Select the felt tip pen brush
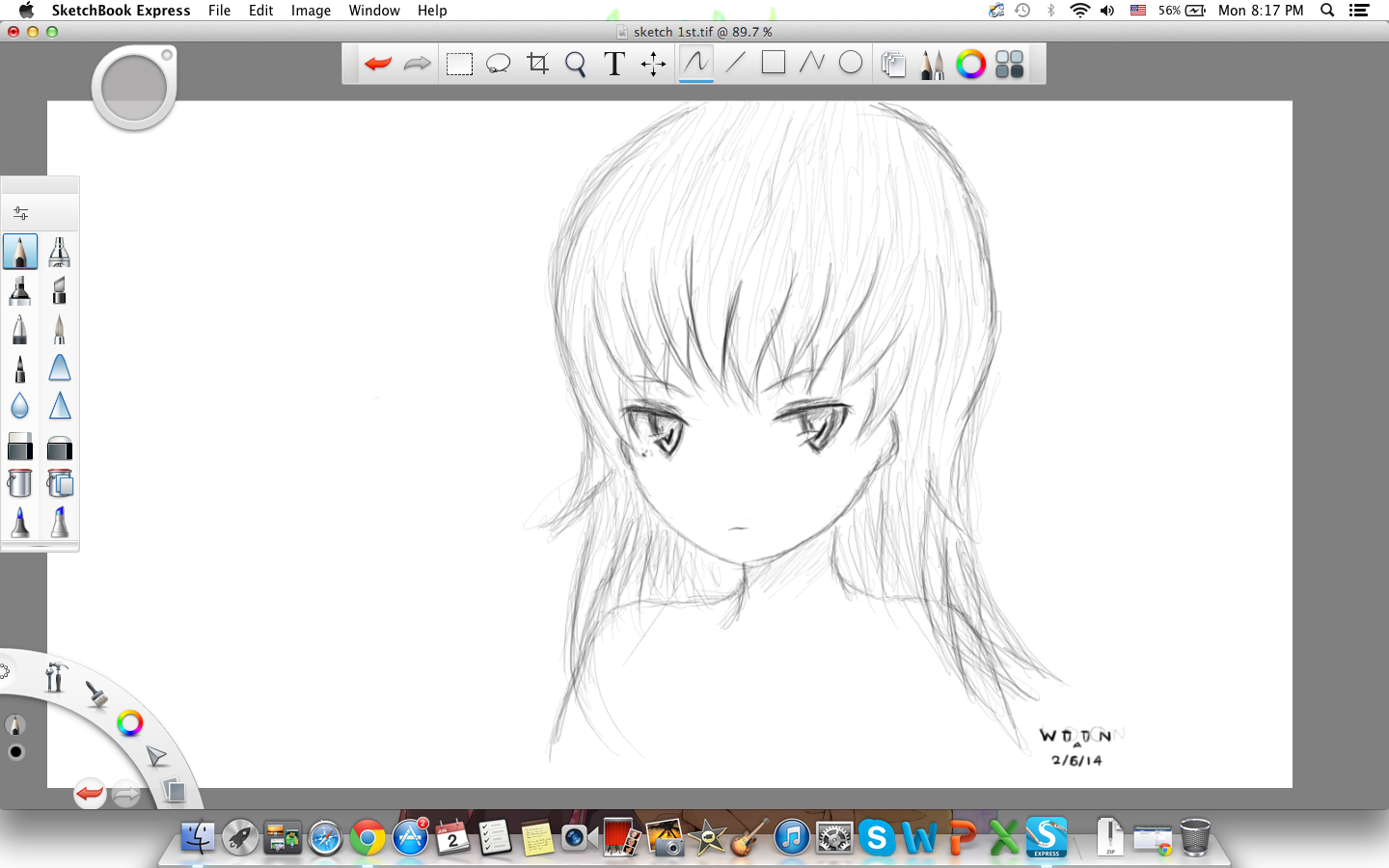This screenshot has width=1389, height=868. [20, 367]
